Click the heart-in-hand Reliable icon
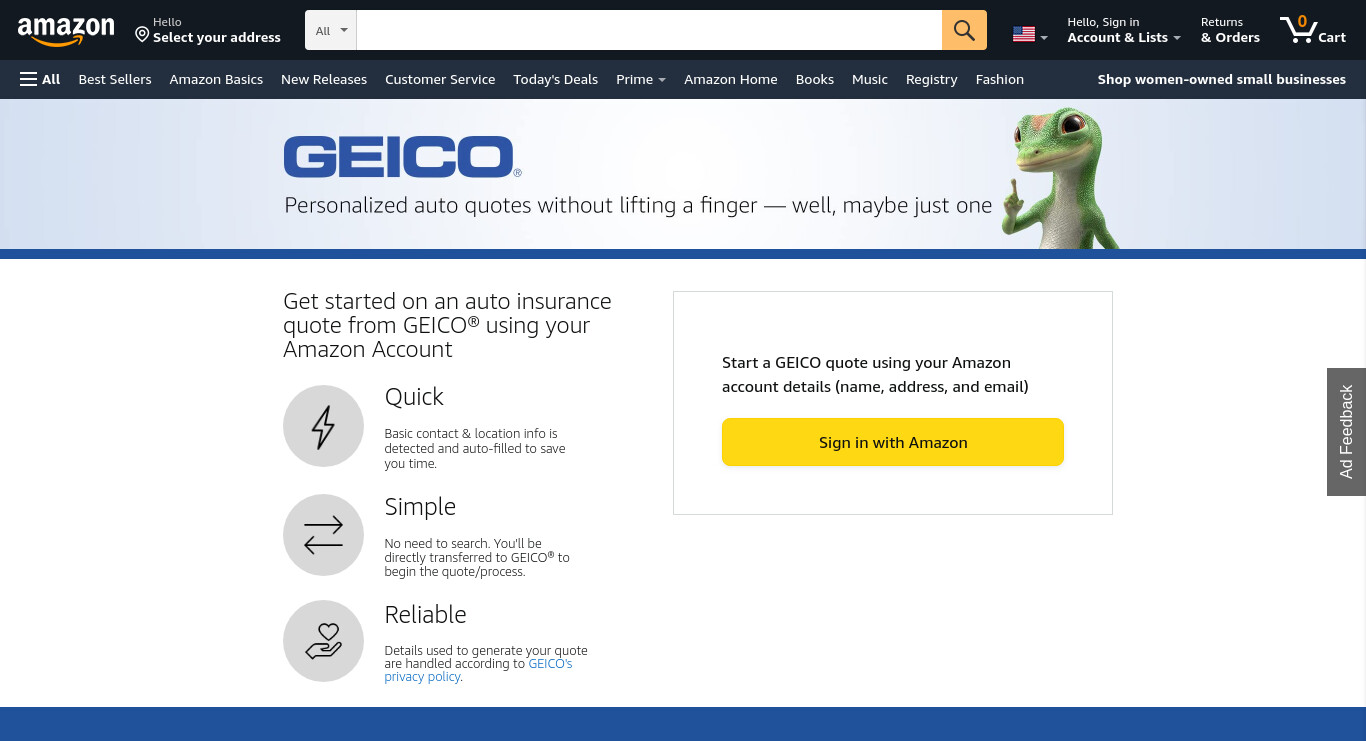 (323, 641)
